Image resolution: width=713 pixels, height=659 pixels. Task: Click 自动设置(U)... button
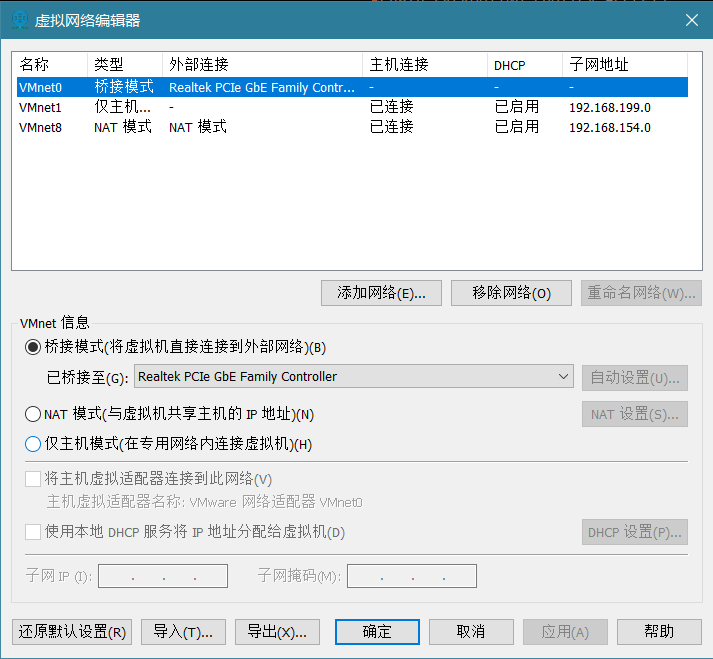click(x=635, y=377)
